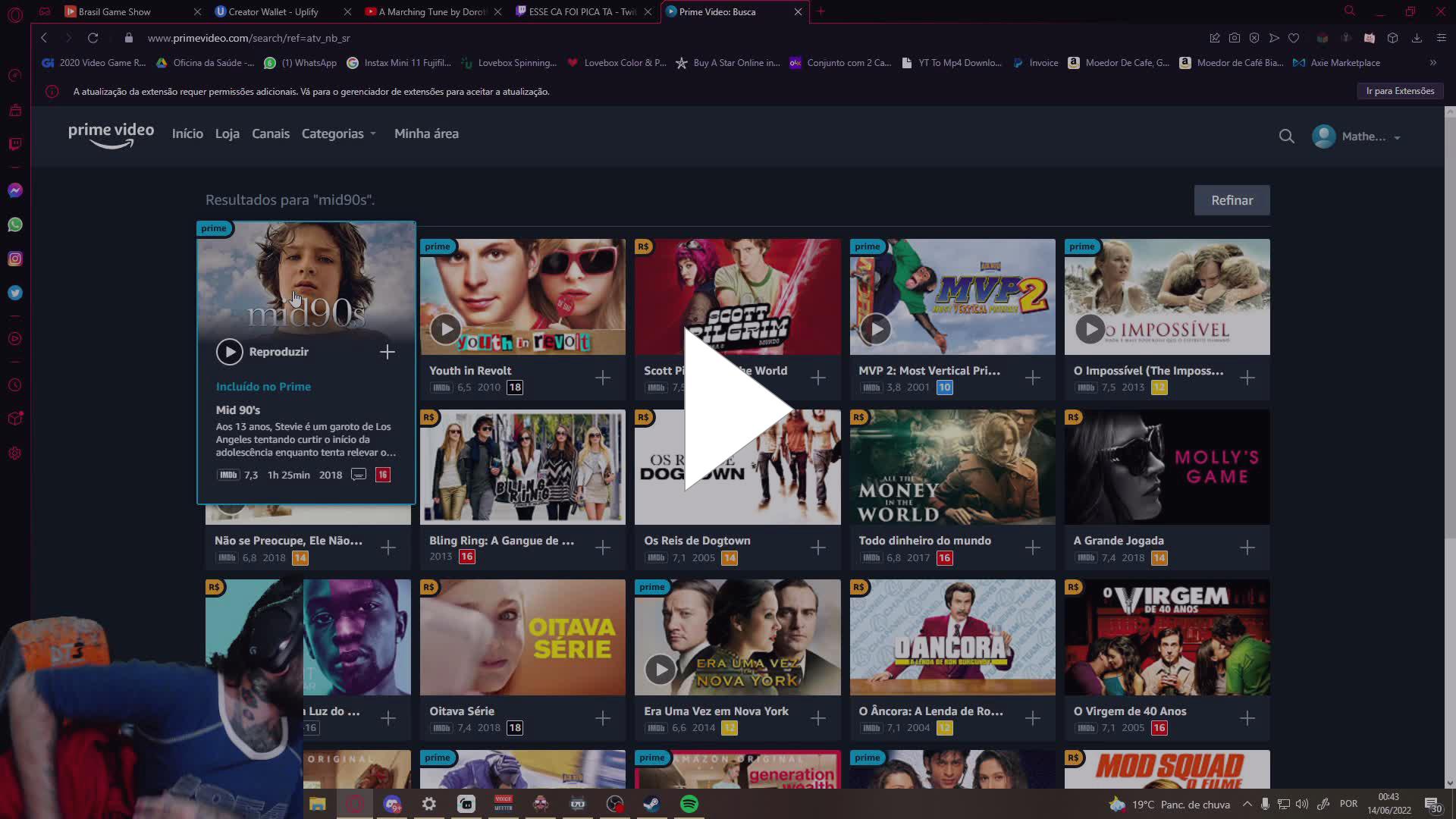The height and width of the screenshot is (819, 1456).
Task: Take a snapshot using the camera toolbar icon
Action: [1235, 37]
